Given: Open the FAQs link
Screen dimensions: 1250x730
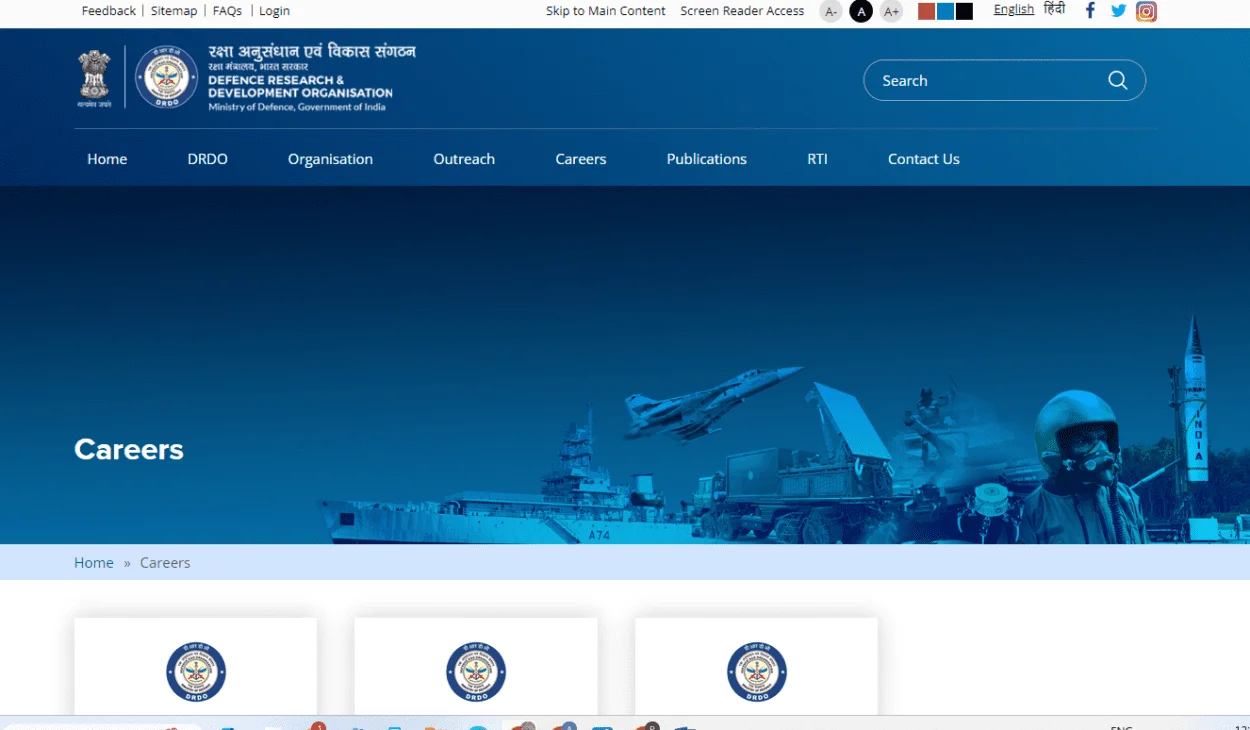Looking at the screenshot, I should tap(227, 11).
